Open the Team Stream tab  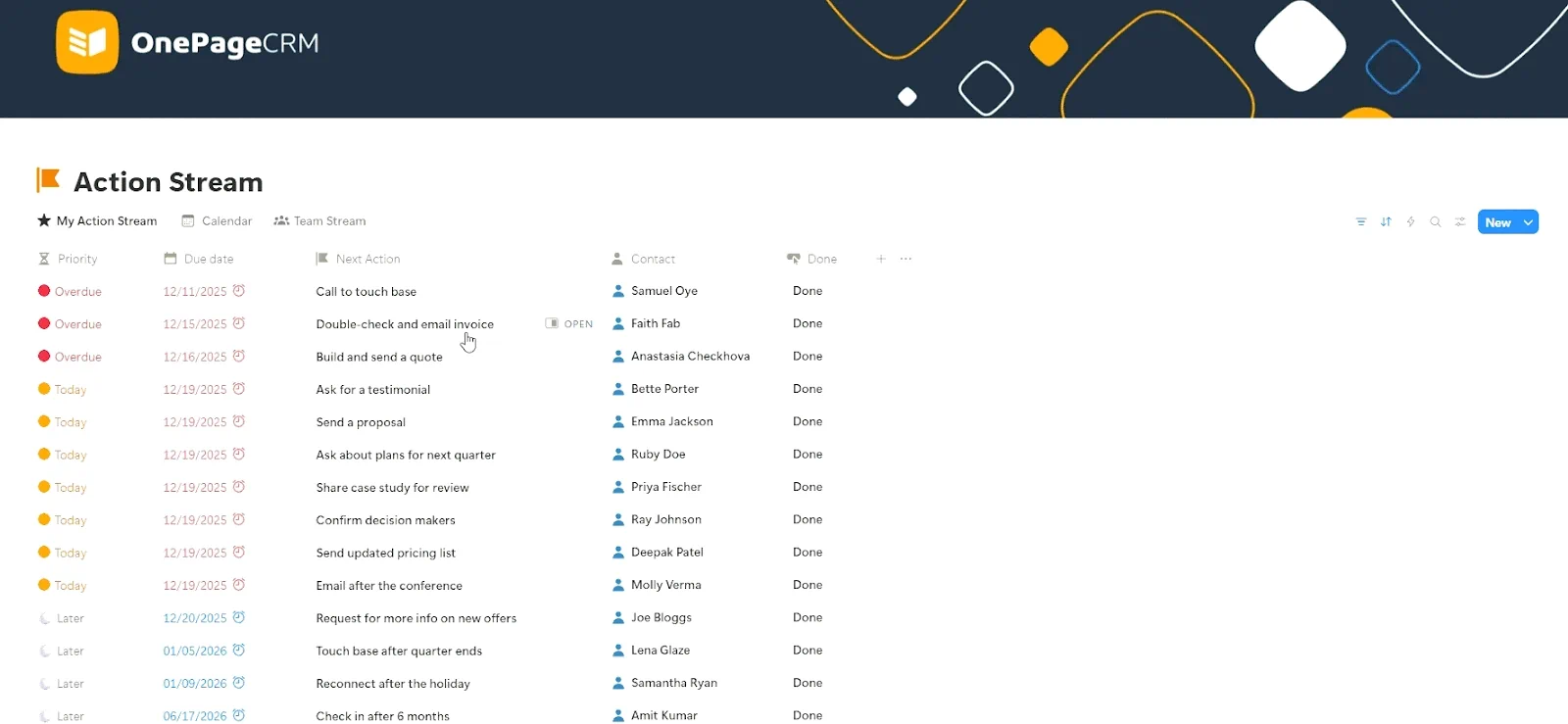(x=319, y=221)
